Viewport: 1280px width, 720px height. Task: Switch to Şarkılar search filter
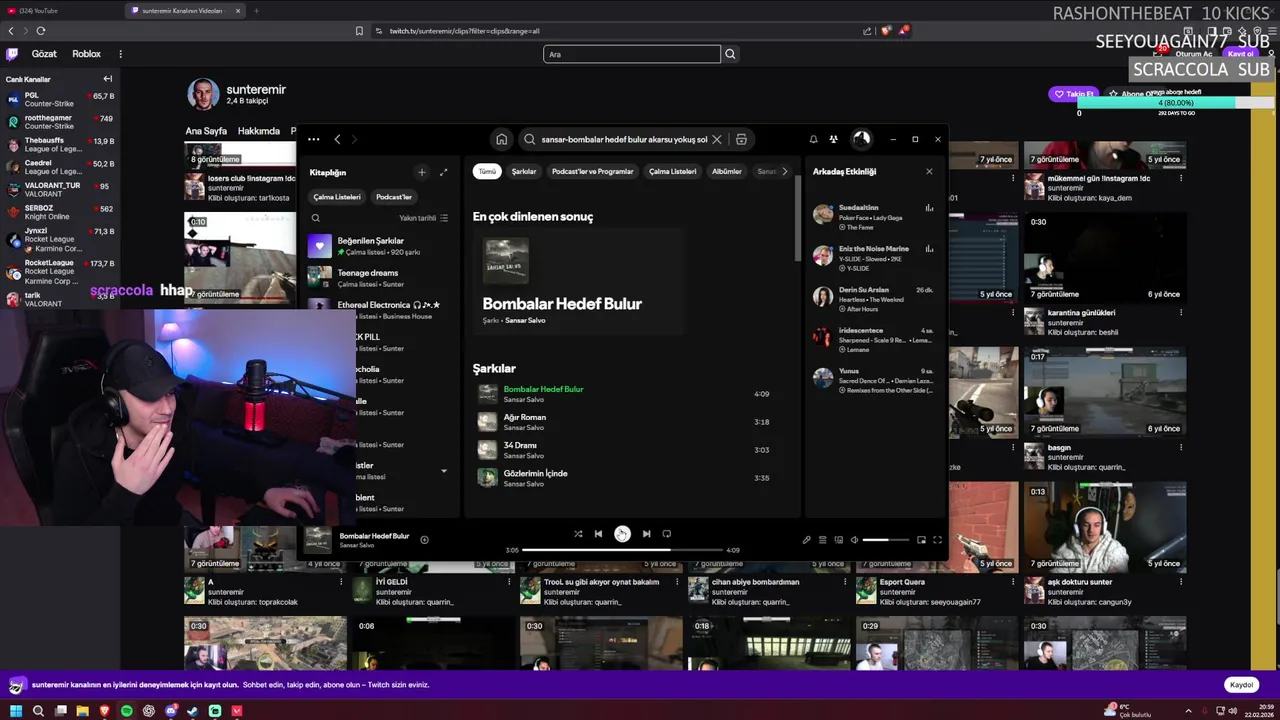[524, 171]
